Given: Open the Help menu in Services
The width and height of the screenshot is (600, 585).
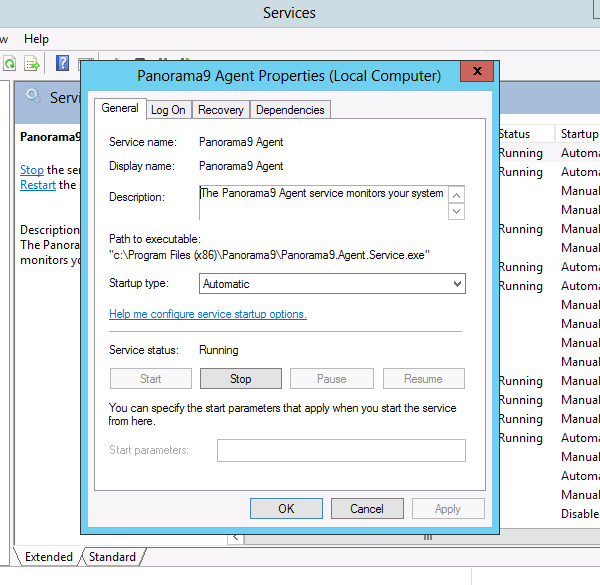Looking at the screenshot, I should pos(36,39).
